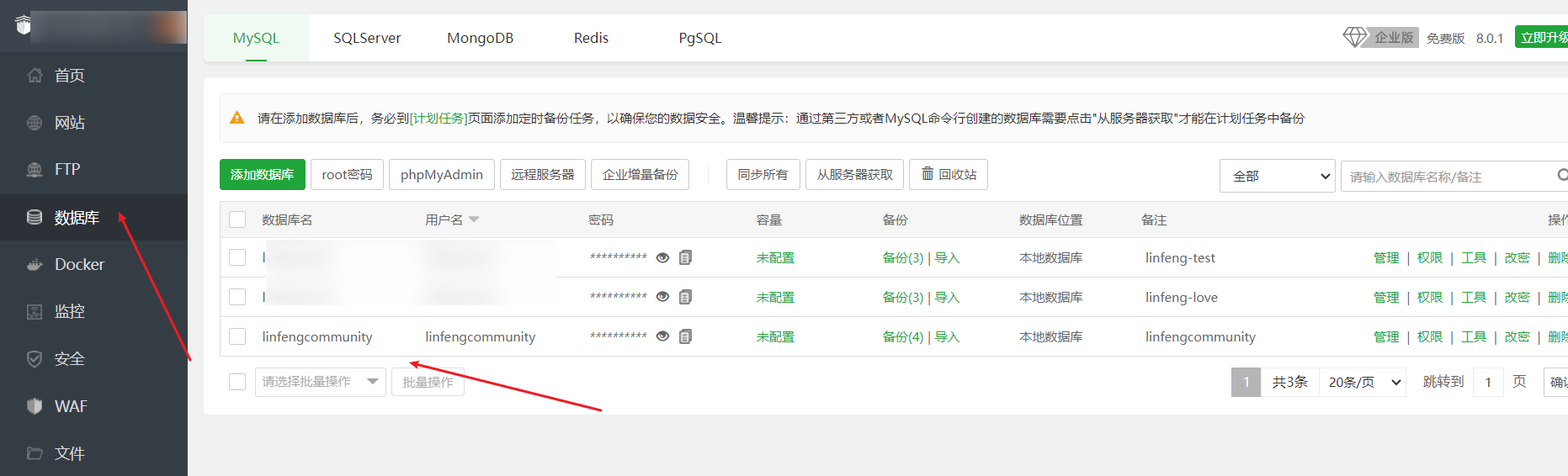Click the warning triangle icon in notice
Image resolution: width=1568 pixels, height=476 pixels.
pos(237,118)
